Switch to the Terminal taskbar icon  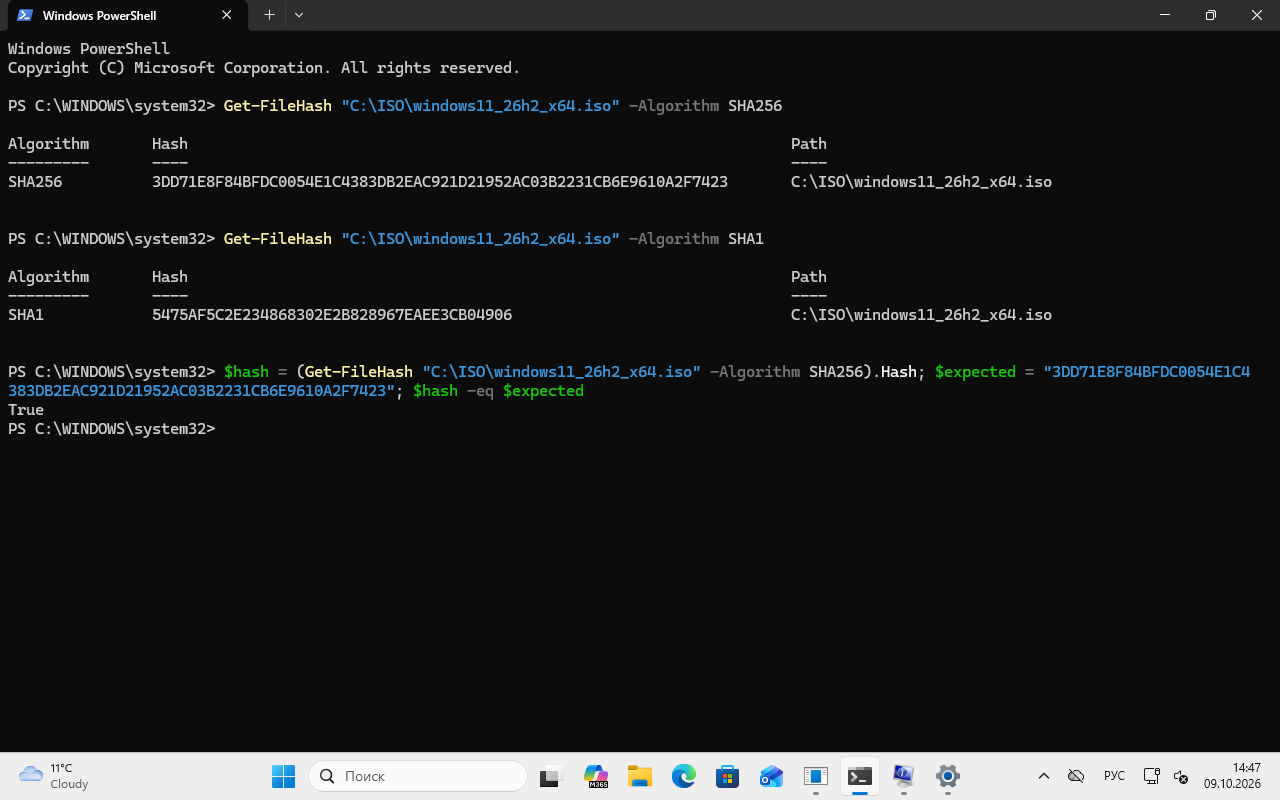[x=859, y=776]
